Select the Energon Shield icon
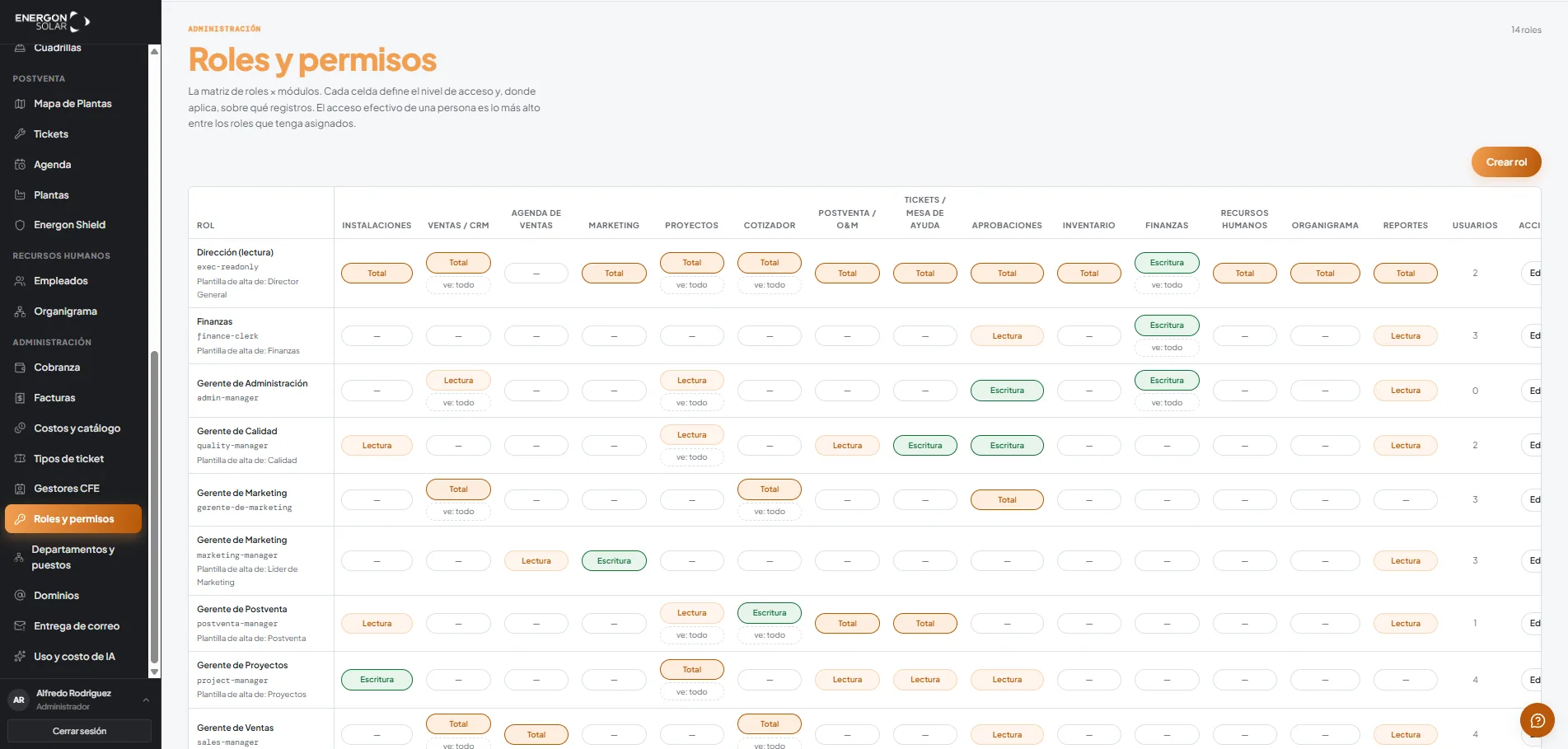This screenshot has width=1568, height=749. [20, 225]
